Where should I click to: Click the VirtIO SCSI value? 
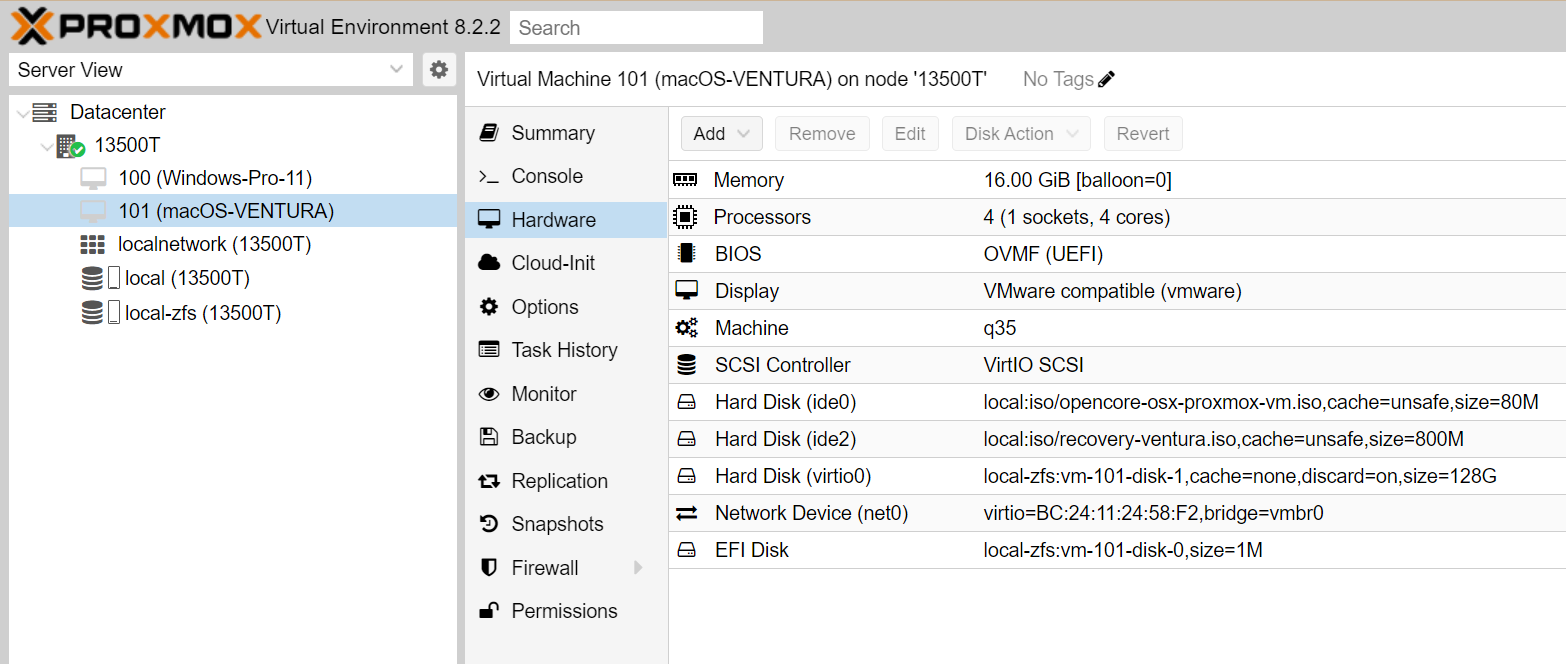pos(1034,365)
